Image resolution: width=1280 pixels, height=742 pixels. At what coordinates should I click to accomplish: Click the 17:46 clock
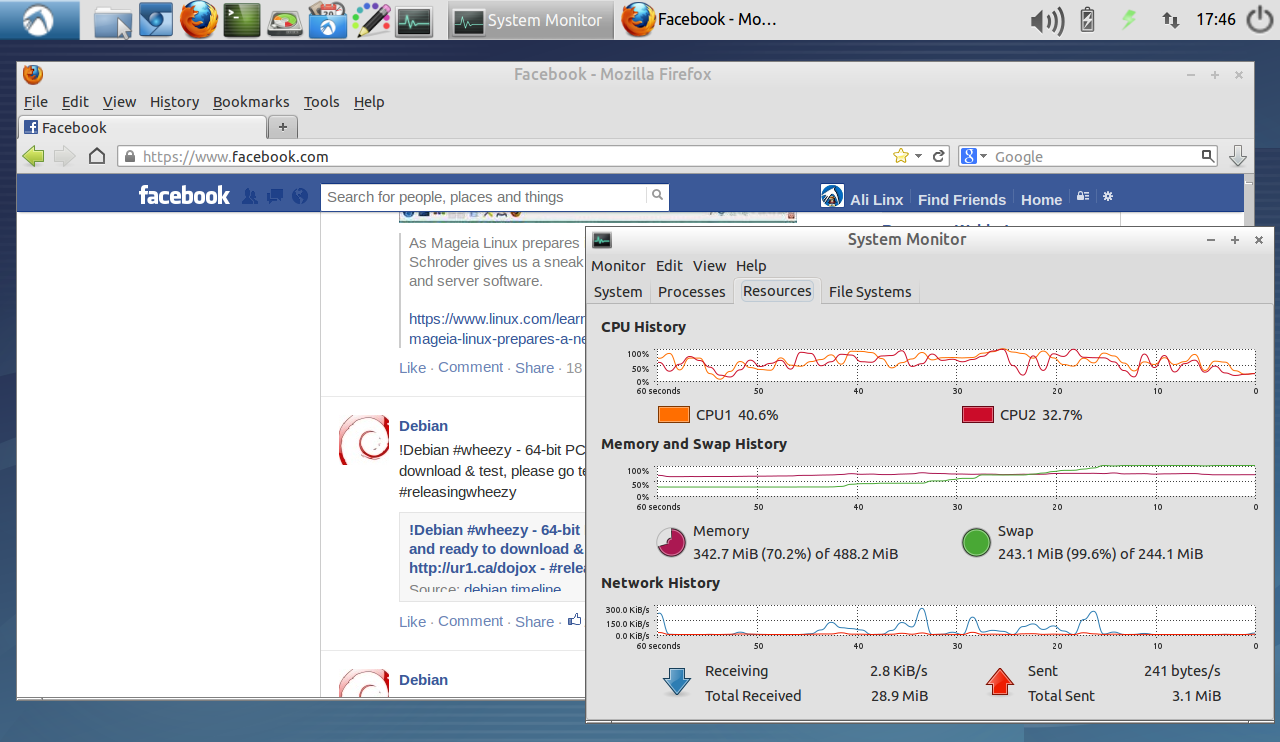1216,20
